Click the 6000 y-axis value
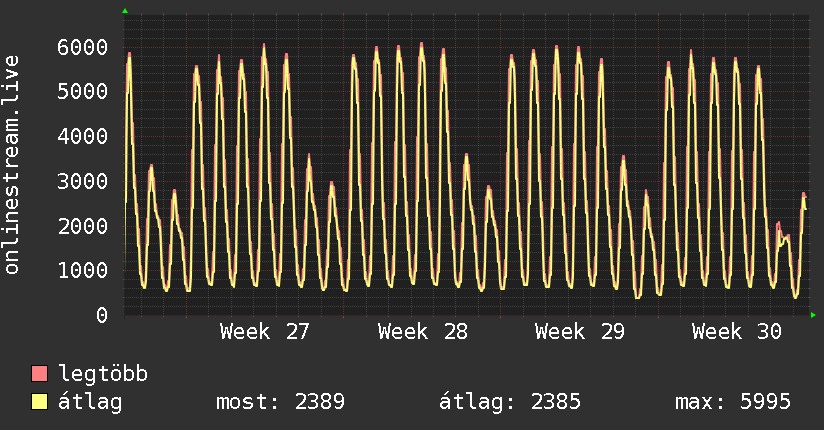This screenshot has width=824, height=430. [83, 47]
